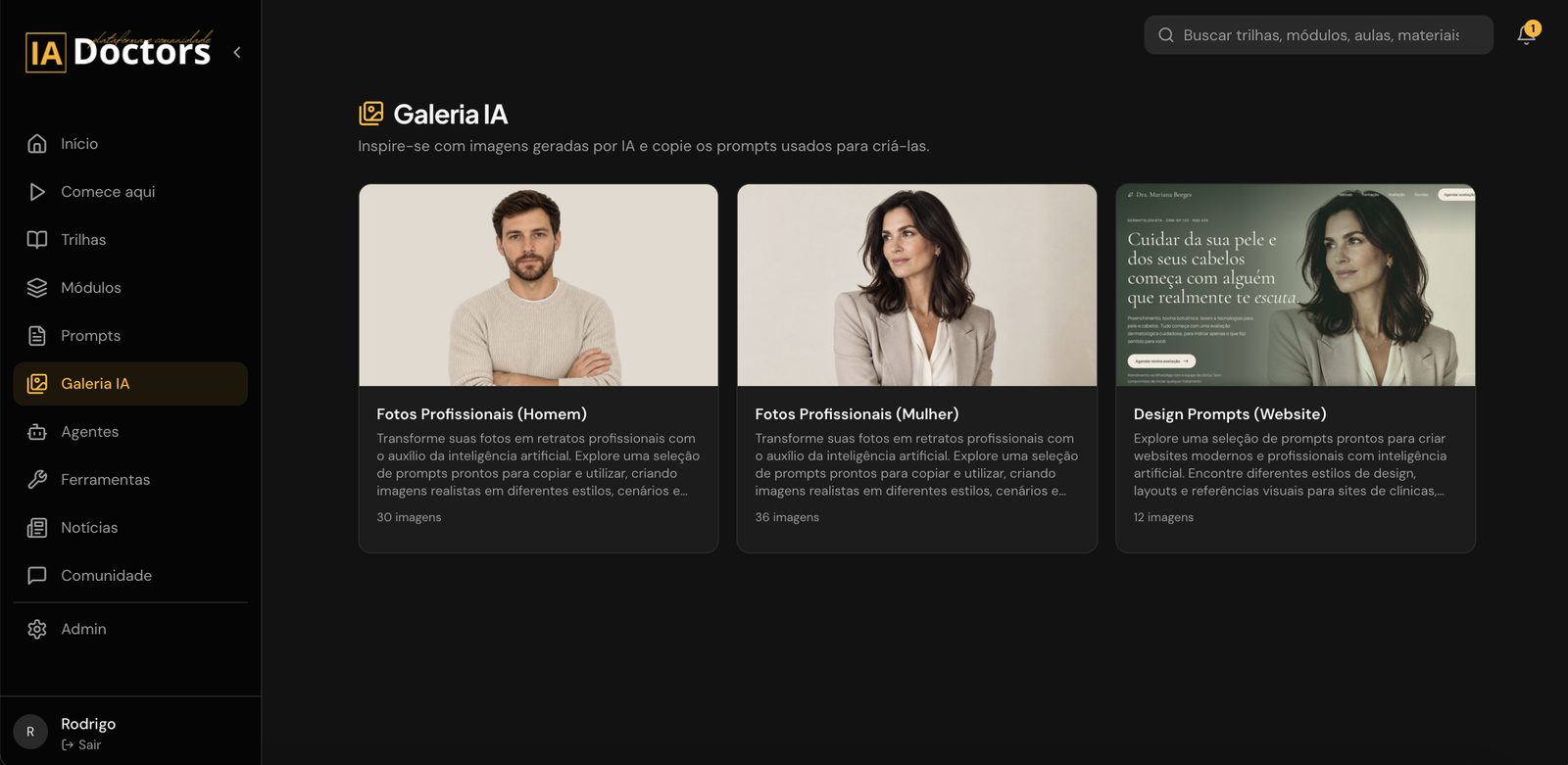Focus the Buscar trilhas search field

1319,35
